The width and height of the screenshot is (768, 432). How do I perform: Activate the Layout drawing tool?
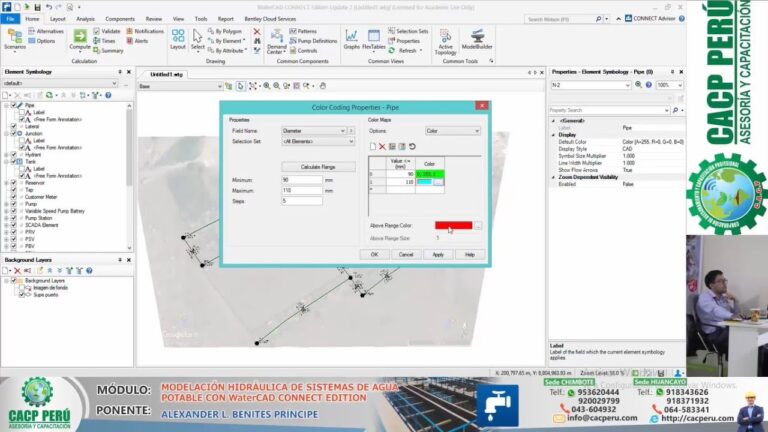[178, 39]
